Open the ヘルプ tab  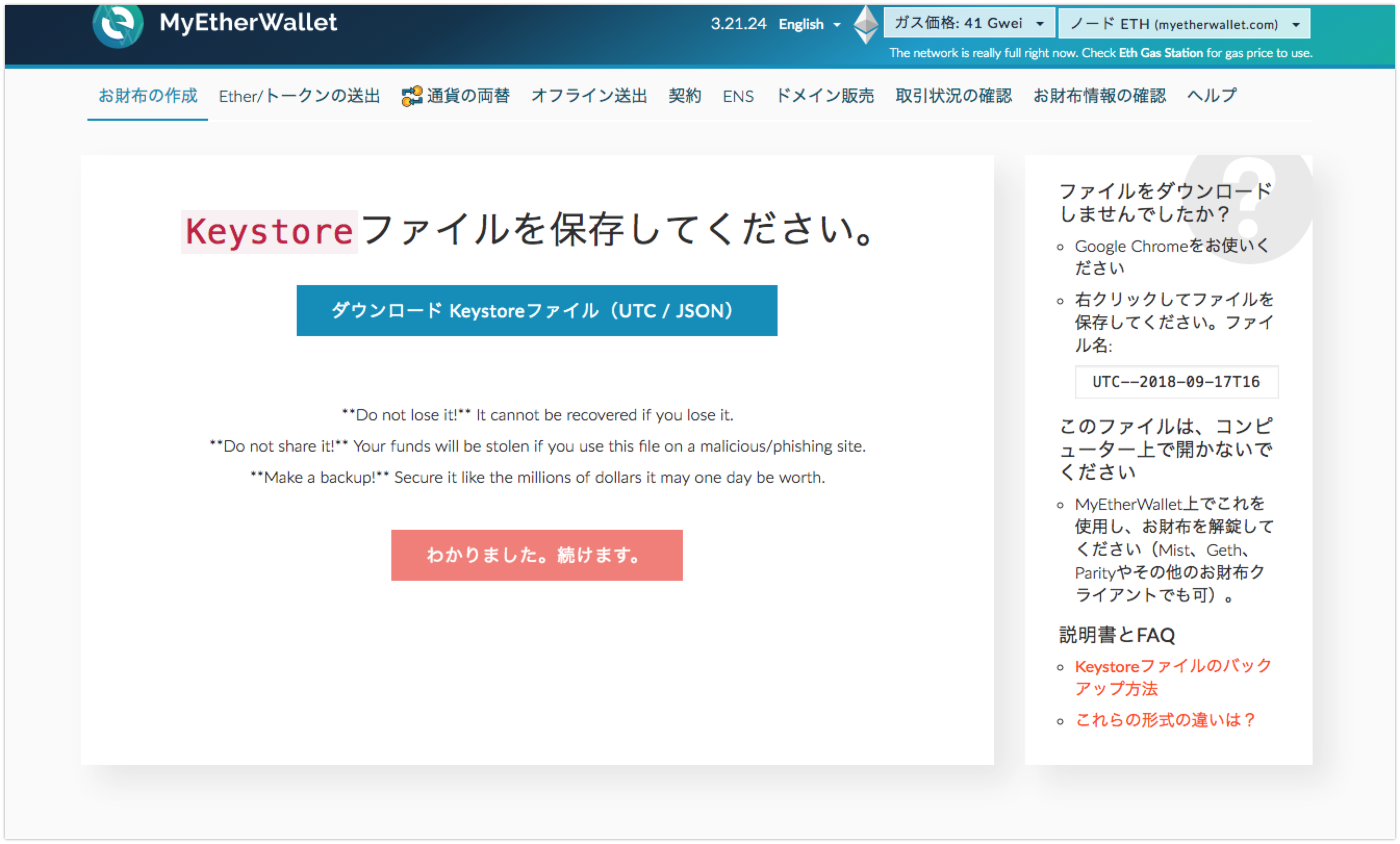click(x=1212, y=96)
